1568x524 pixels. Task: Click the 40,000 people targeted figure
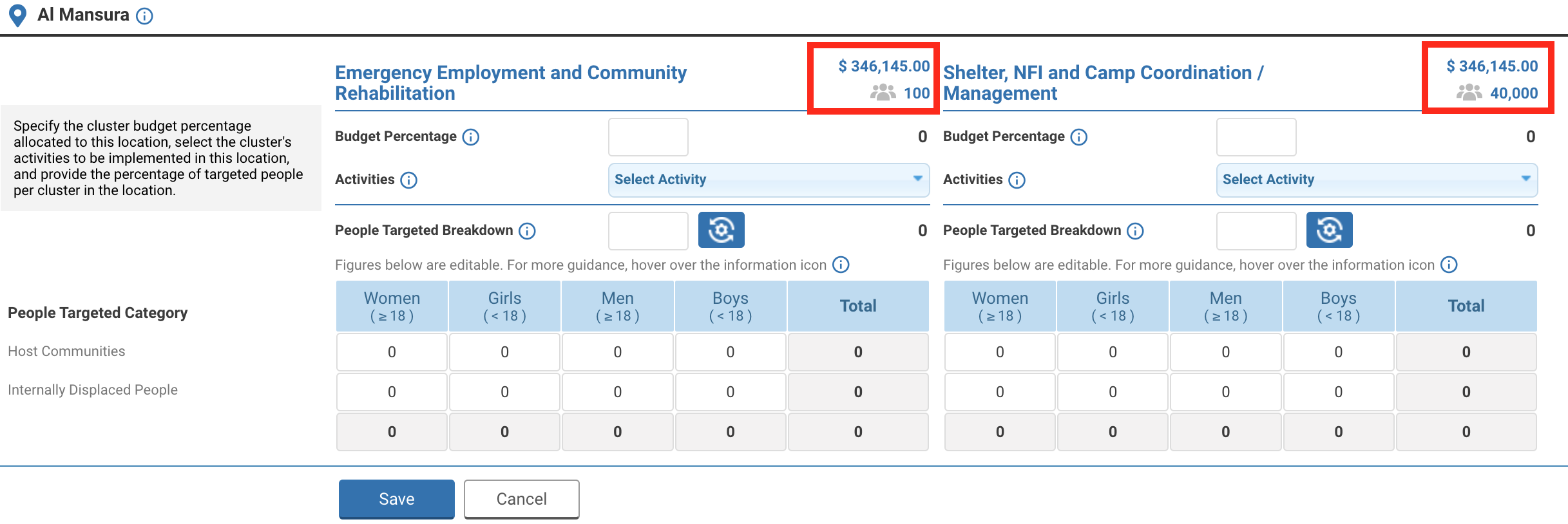pos(1514,93)
